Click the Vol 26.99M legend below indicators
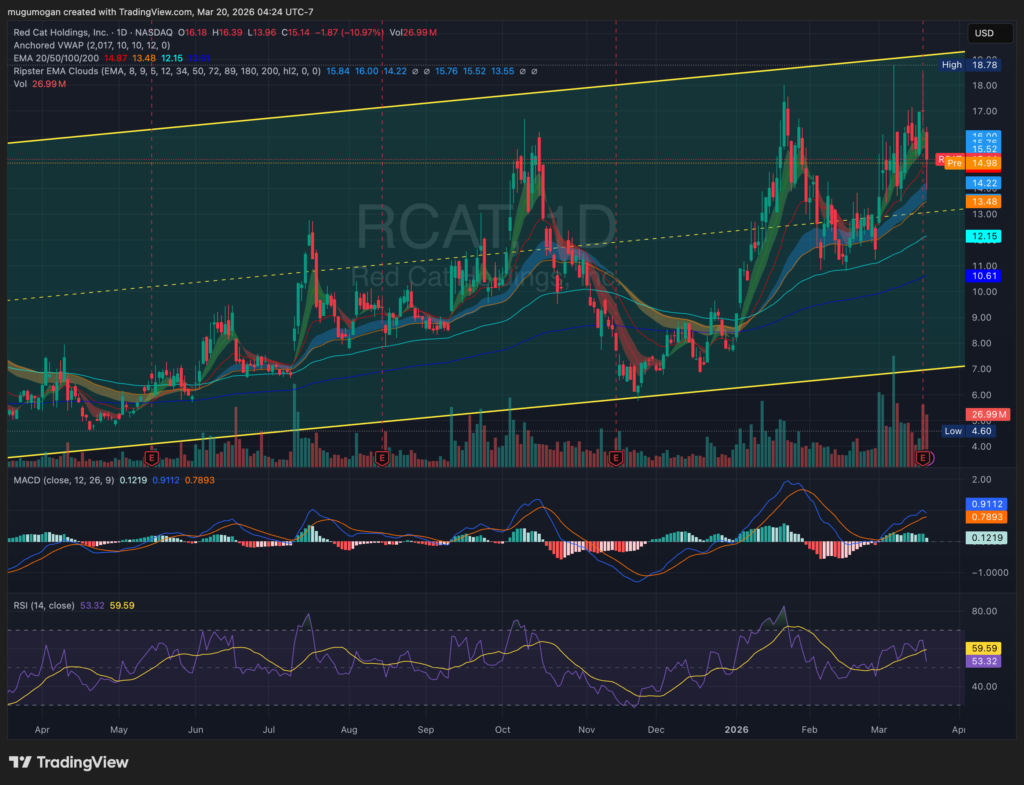The height and width of the screenshot is (785, 1024). [x=40, y=84]
